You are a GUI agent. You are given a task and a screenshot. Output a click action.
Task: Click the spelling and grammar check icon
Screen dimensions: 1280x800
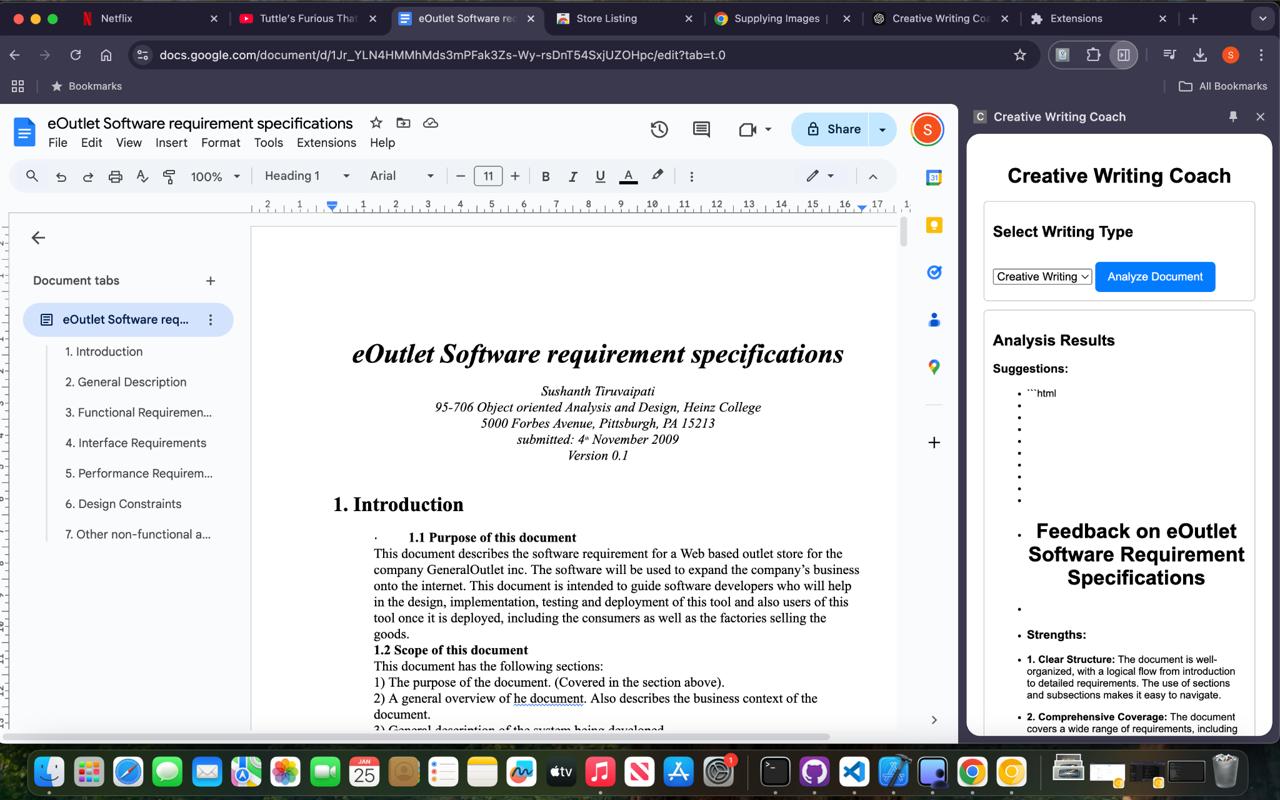pos(142,176)
